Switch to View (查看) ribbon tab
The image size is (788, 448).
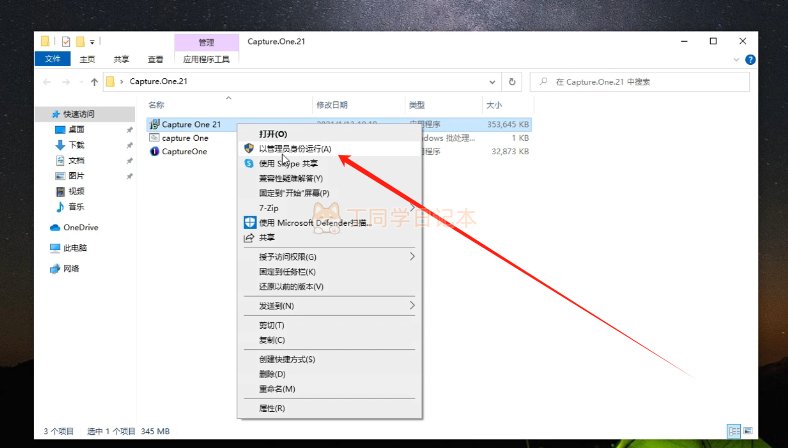tap(155, 59)
